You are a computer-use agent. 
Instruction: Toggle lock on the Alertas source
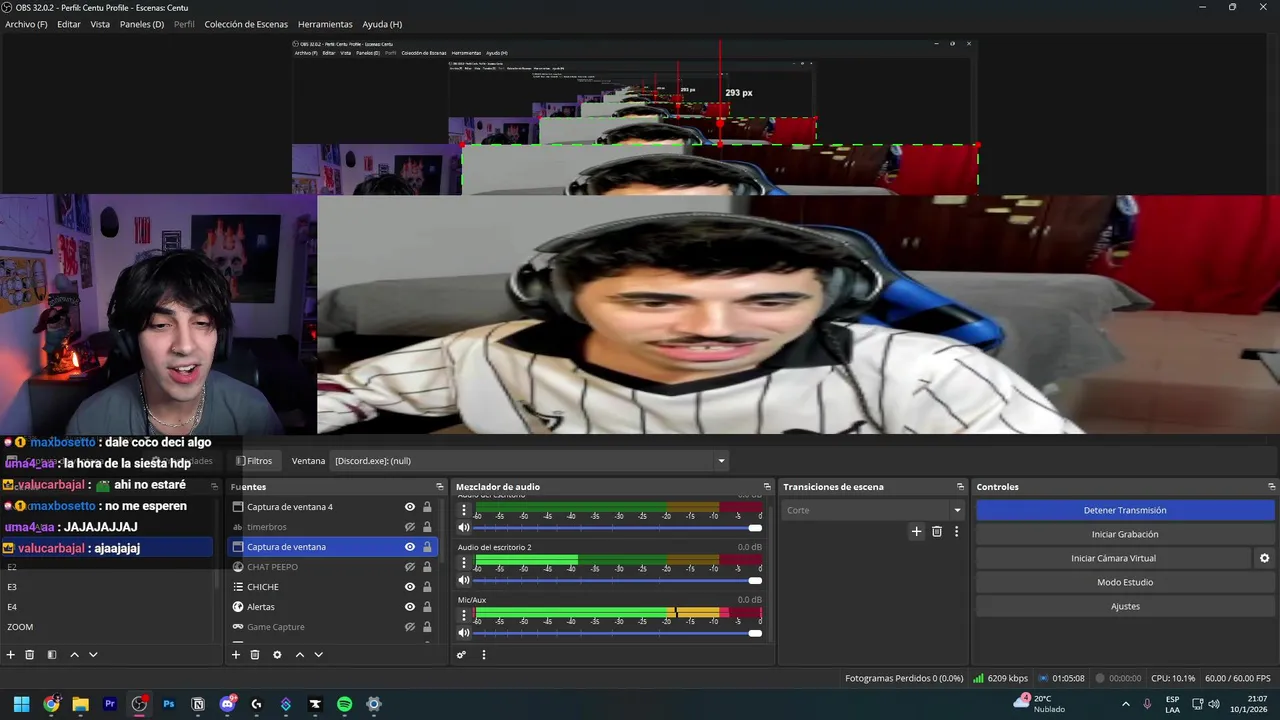coord(427,607)
